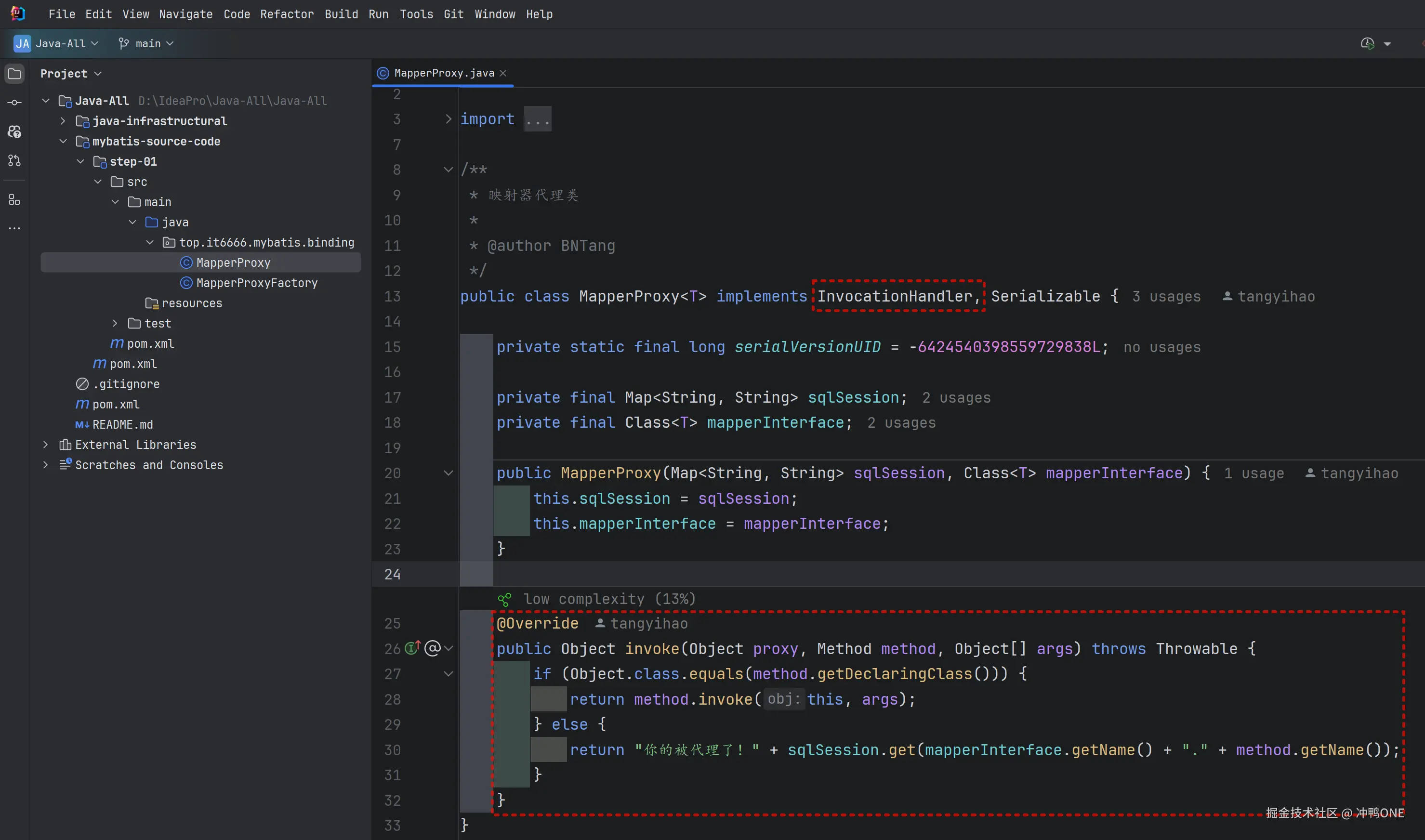Close the MapperProxy.java editor tab

click(503, 73)
